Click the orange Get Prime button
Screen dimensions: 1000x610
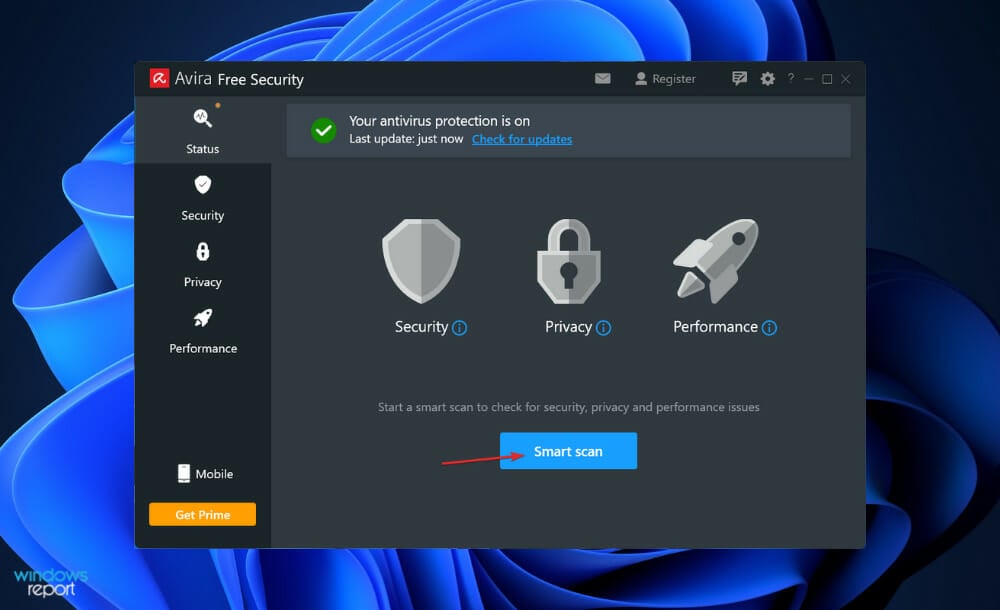pyautogui.click(x=202, y=514)
